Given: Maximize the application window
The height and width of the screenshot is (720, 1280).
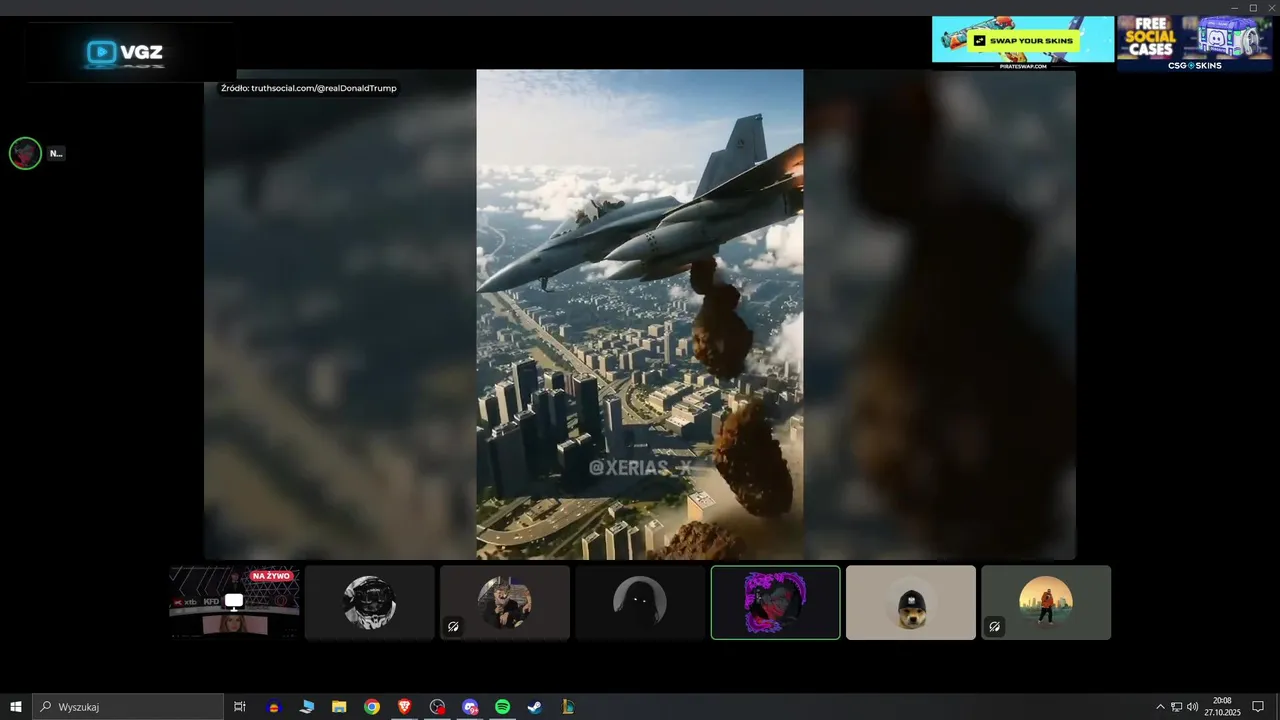Looking at the screenshot, I should point(1253,7).
